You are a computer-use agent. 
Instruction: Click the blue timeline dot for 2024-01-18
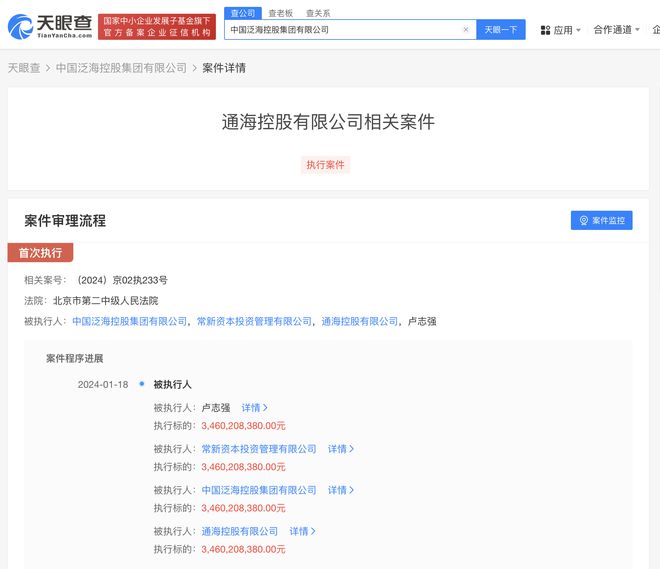(142, 383)
